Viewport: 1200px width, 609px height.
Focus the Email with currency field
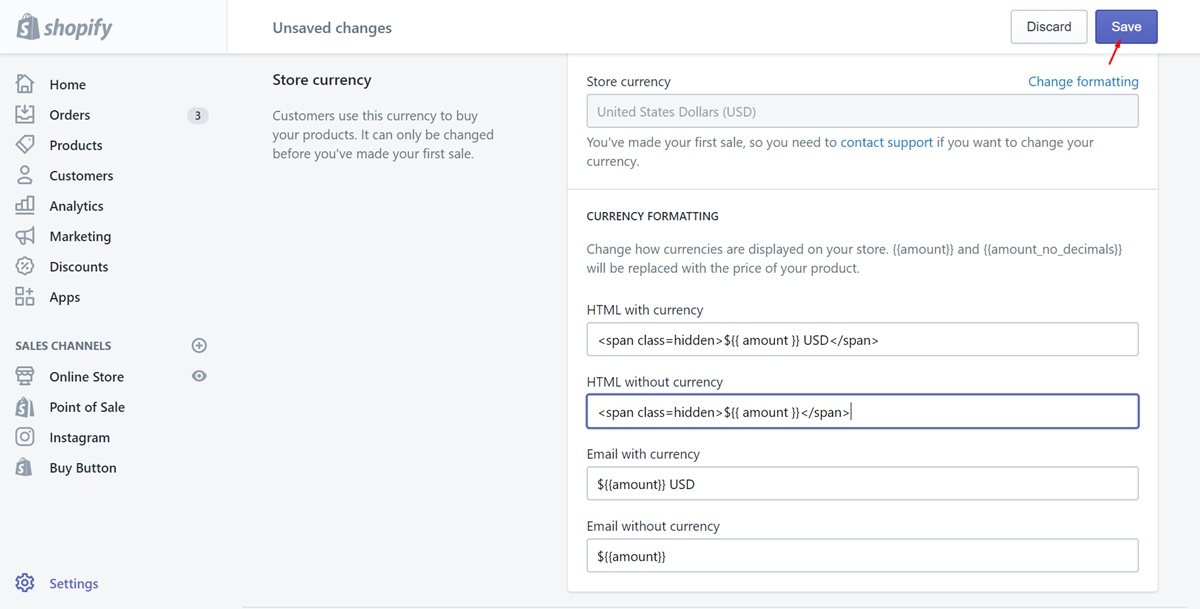862,483
